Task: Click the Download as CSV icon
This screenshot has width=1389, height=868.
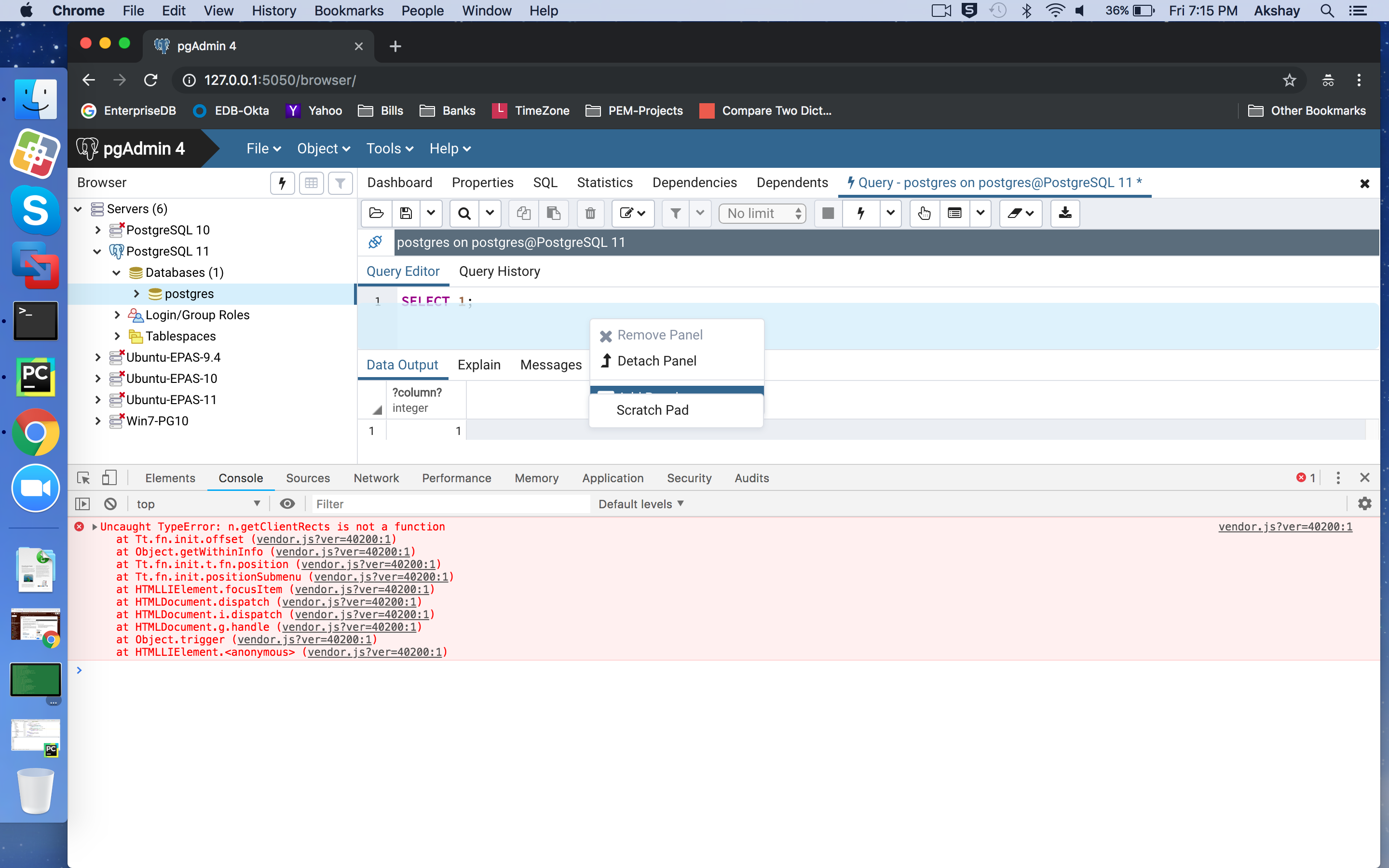Action: 1065,214
